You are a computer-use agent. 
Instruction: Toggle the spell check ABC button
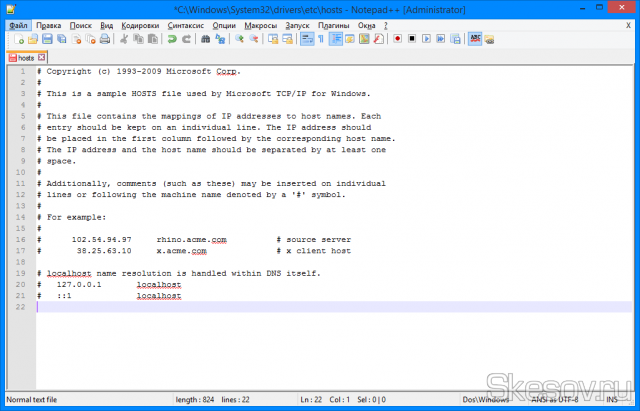click(475, 39)
